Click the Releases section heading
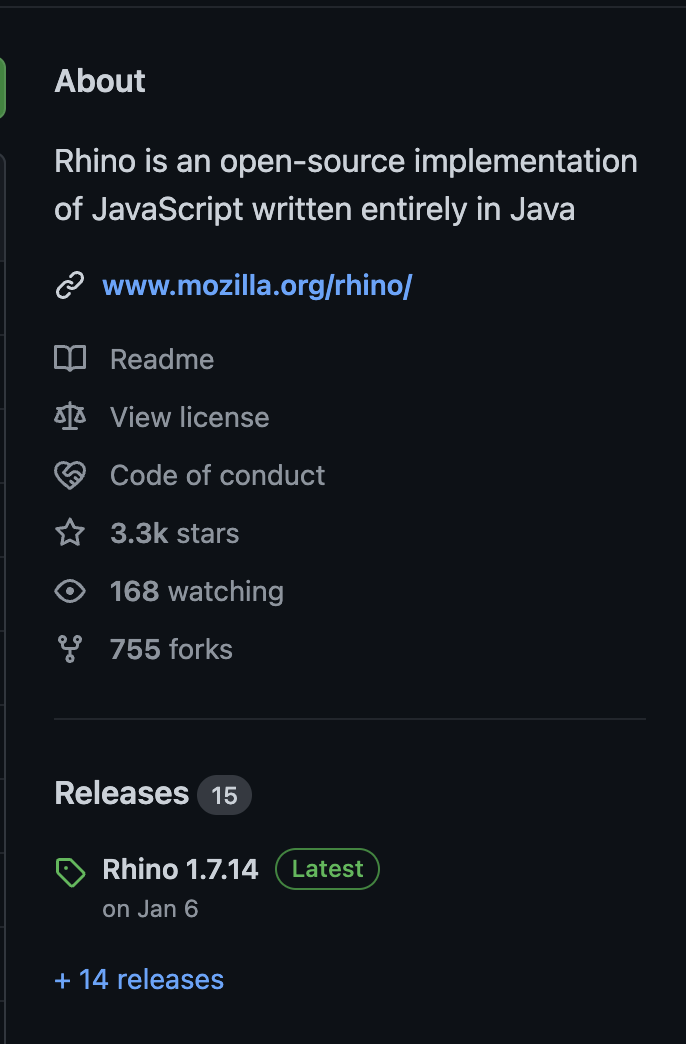This screenshot has width=686, height=1044. [x=121, y=793]
